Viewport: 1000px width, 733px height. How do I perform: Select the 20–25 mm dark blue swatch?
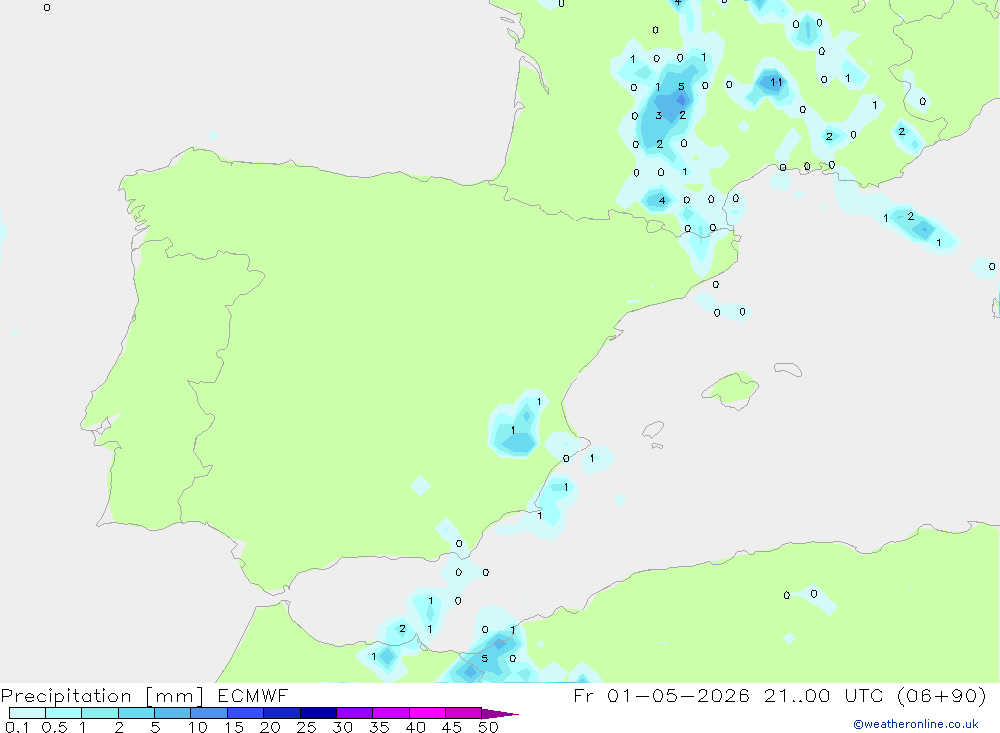pyautogui.click(x=282, y=713)
